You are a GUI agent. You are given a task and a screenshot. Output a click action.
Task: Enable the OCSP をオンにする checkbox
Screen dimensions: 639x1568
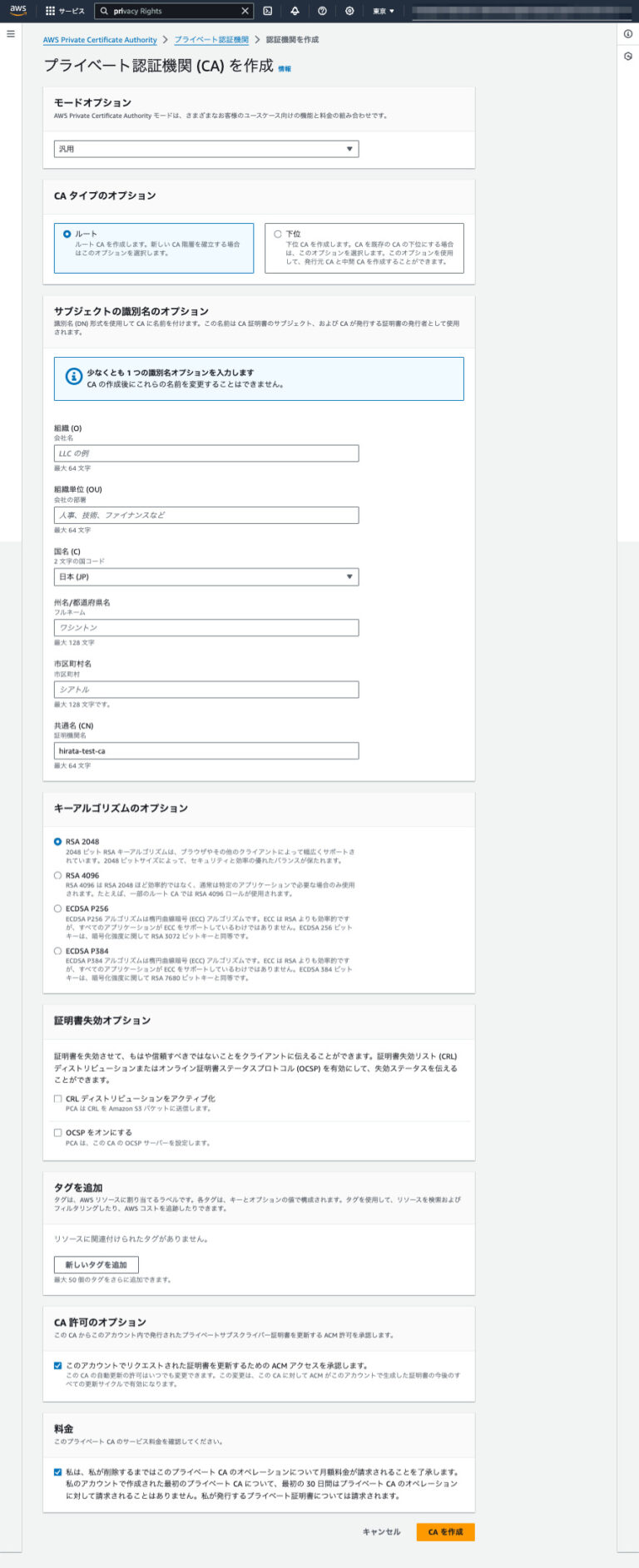(58, 1132)
